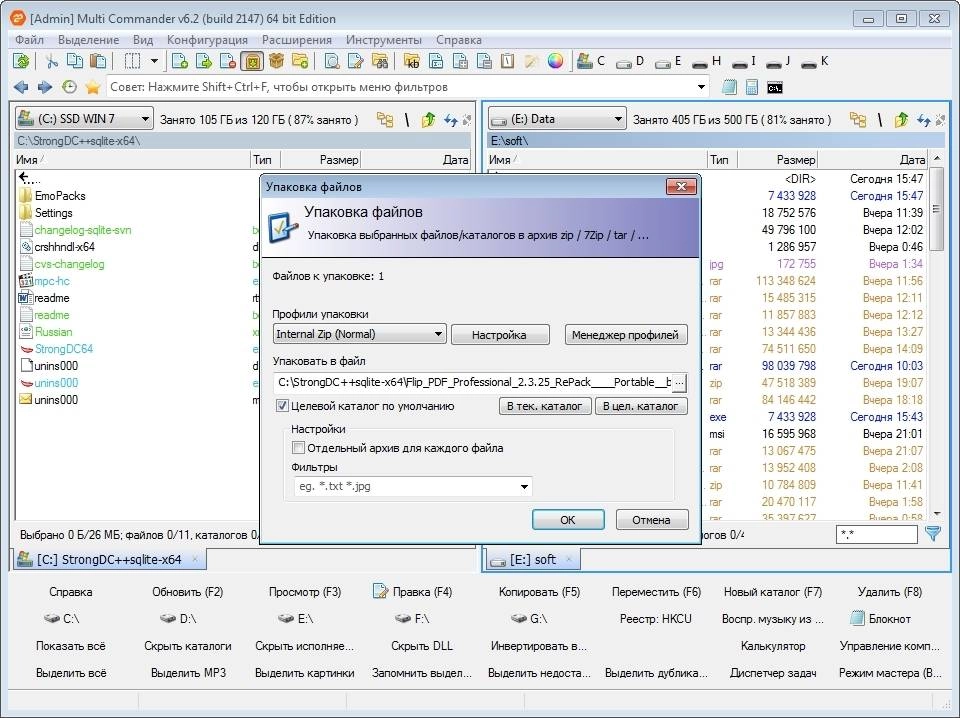This screenshot has height=718, width=960.
Task: Click 'Диспетчер задач' in bottom bar
Action: 773,673
